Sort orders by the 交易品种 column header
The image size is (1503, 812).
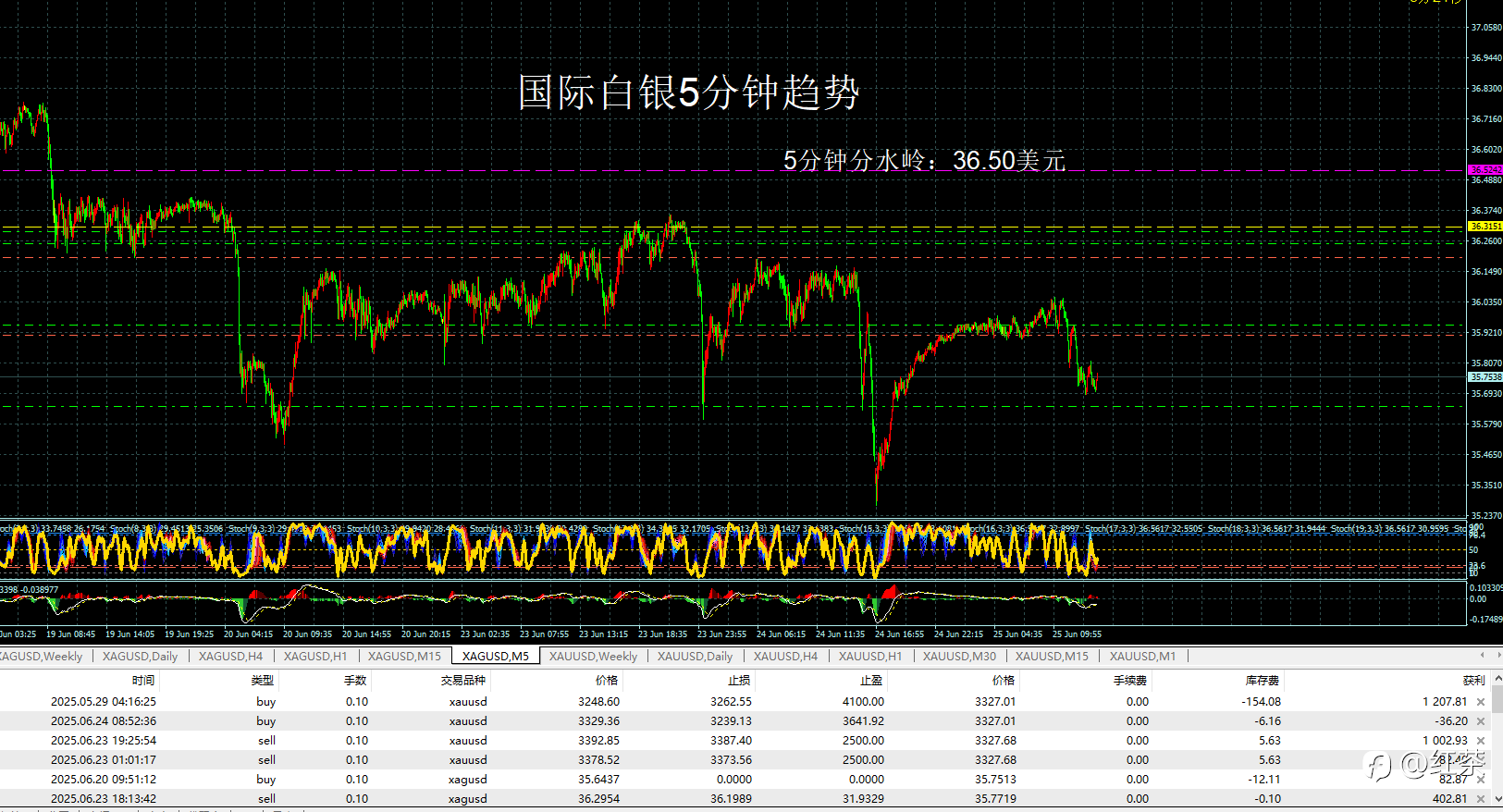pos(463,681)
